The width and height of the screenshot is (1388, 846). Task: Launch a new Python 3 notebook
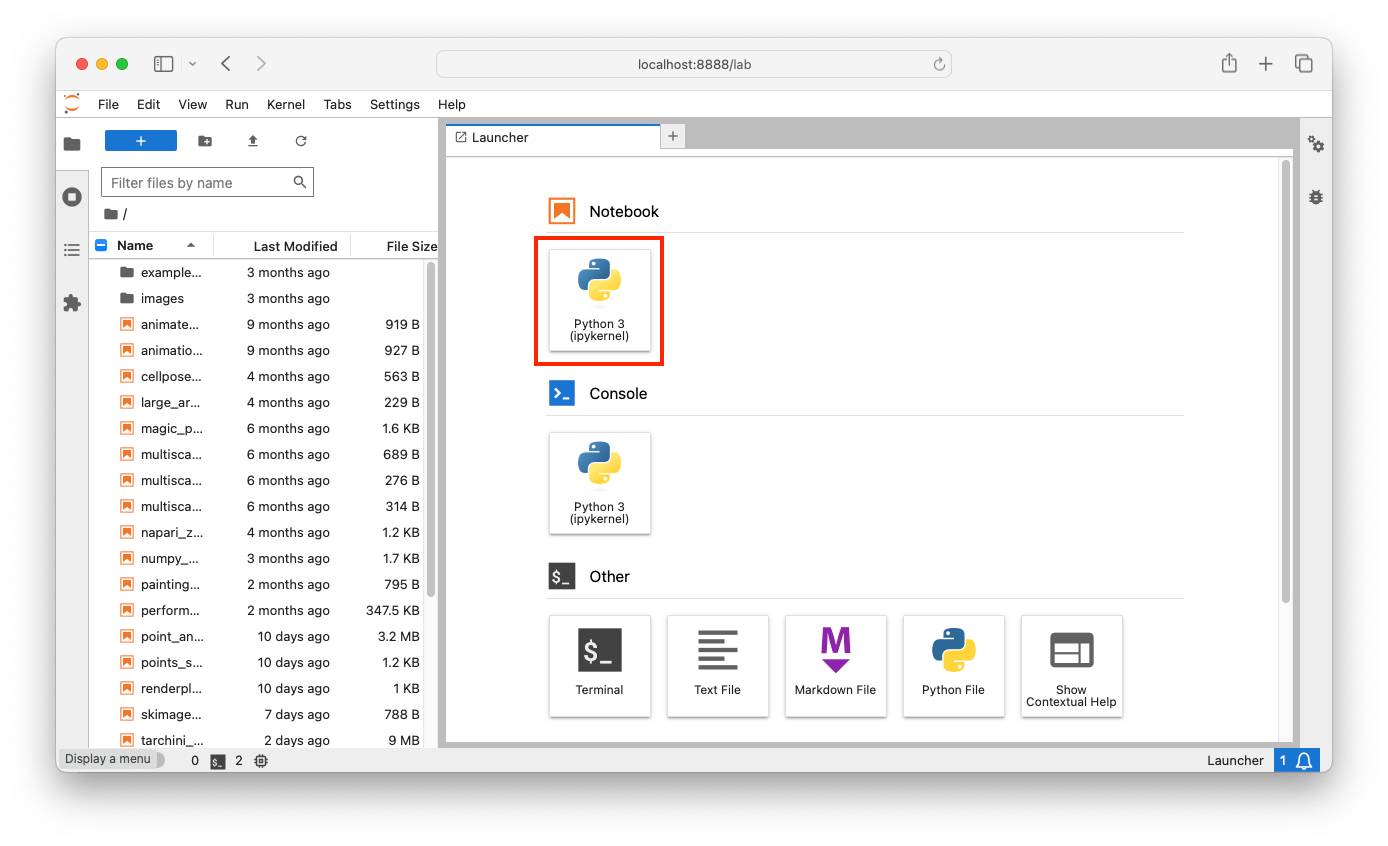(599, 299)
